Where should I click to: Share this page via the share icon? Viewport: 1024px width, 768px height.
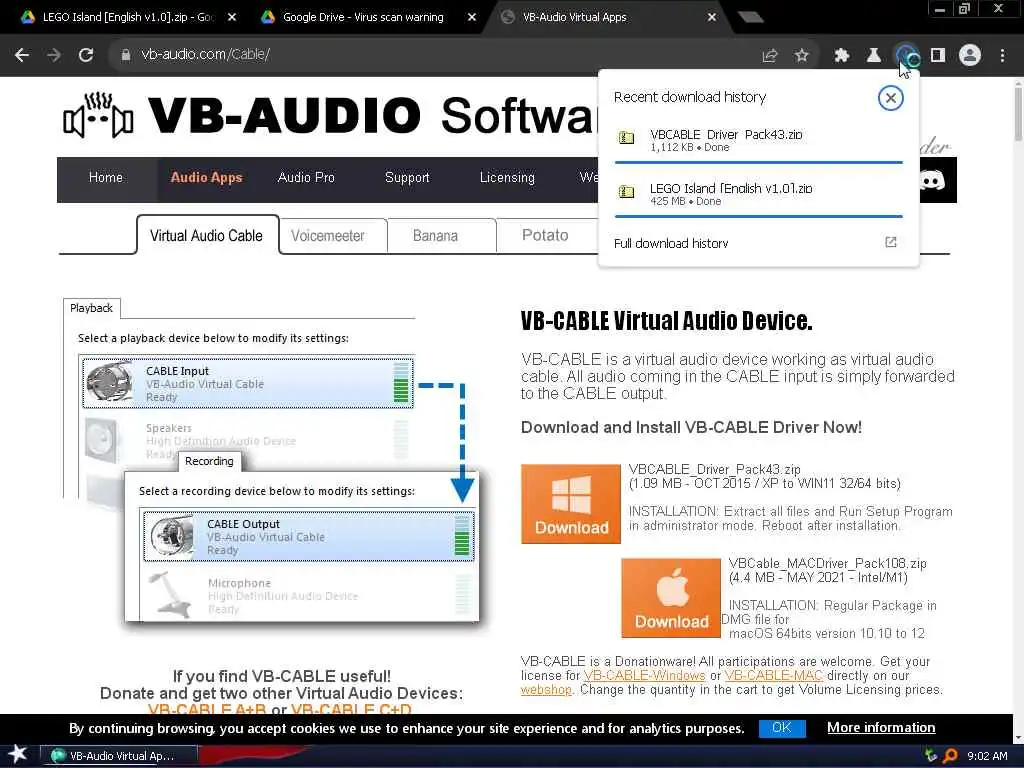(770, 56)
